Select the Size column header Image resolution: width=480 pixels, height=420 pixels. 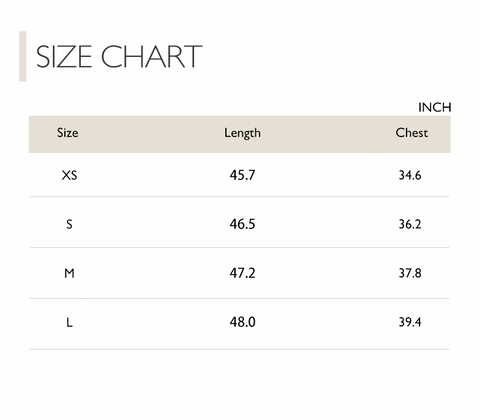(68, 133)
